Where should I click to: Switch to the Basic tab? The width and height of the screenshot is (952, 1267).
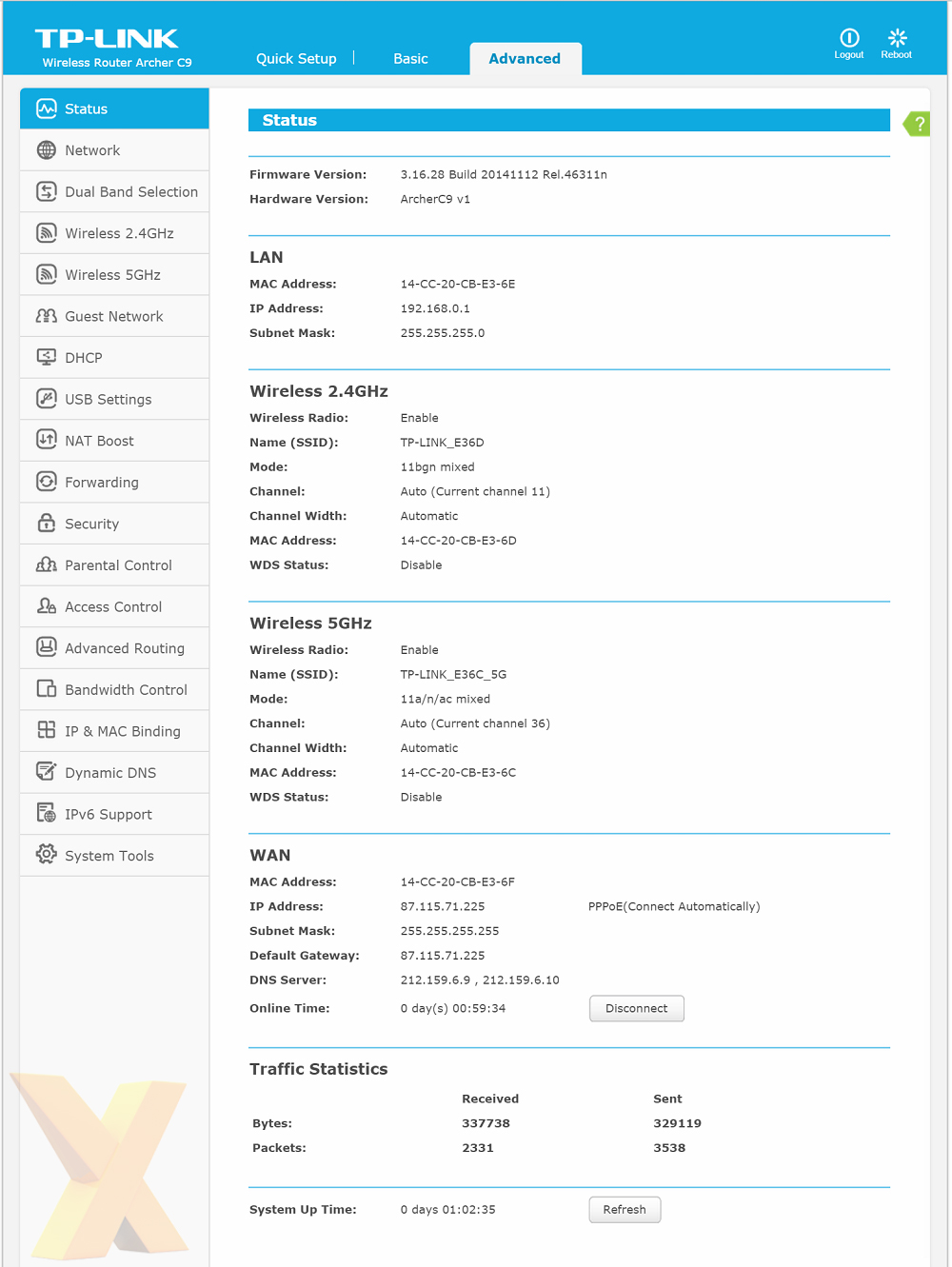(410, 58)
